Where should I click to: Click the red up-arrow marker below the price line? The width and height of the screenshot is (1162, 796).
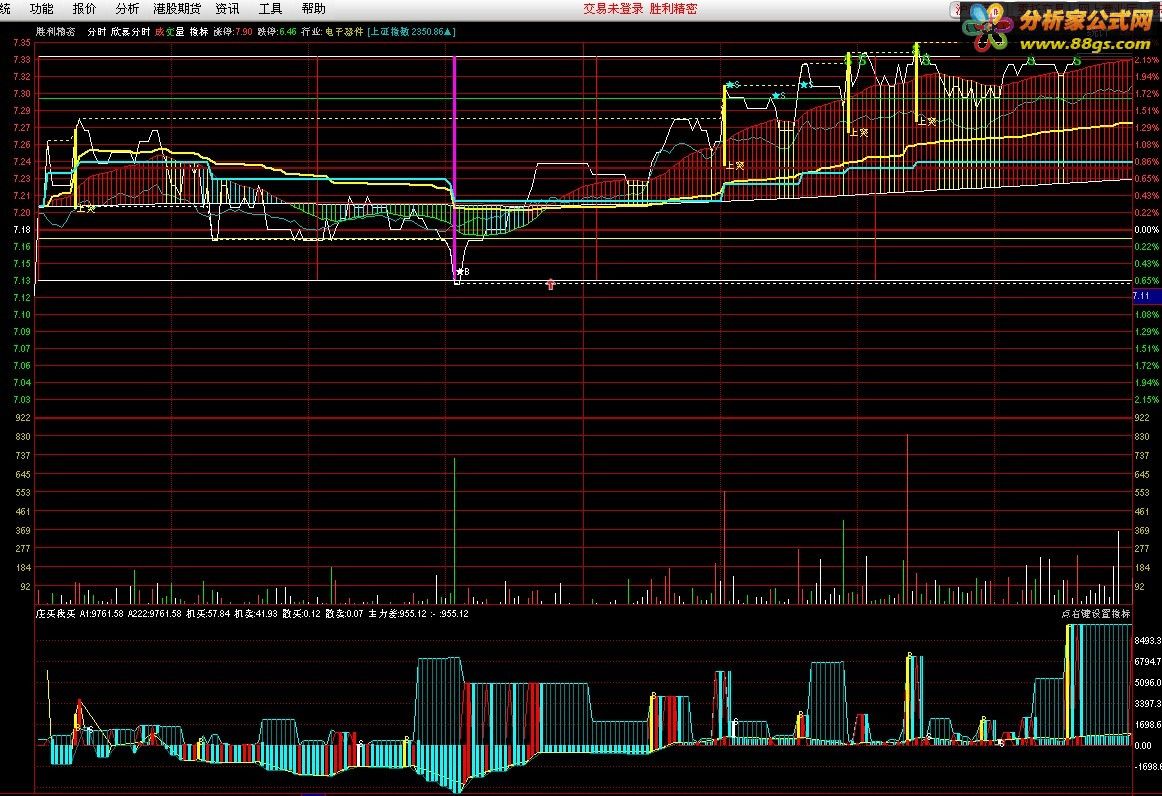550,284
